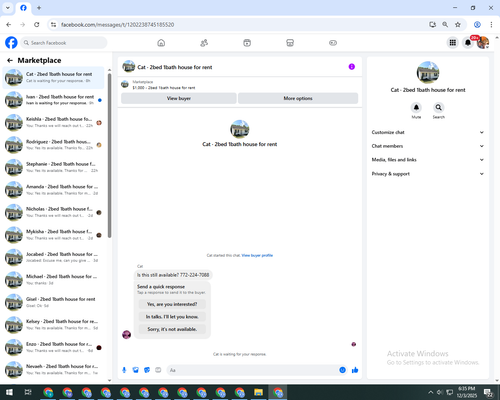Open the Home feed icon

coord(161,43)
